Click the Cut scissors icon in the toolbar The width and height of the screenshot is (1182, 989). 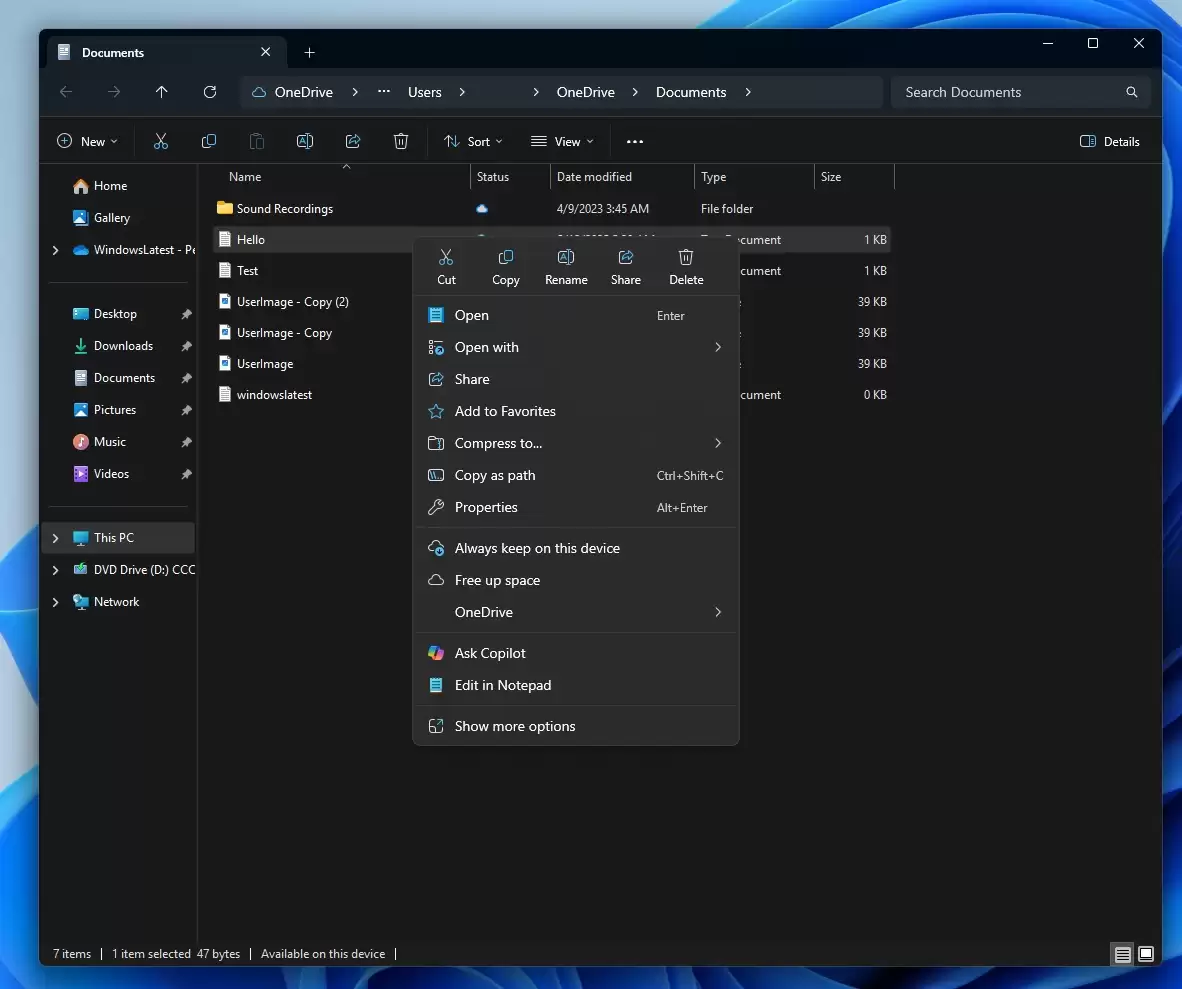[x=162, y=141]
